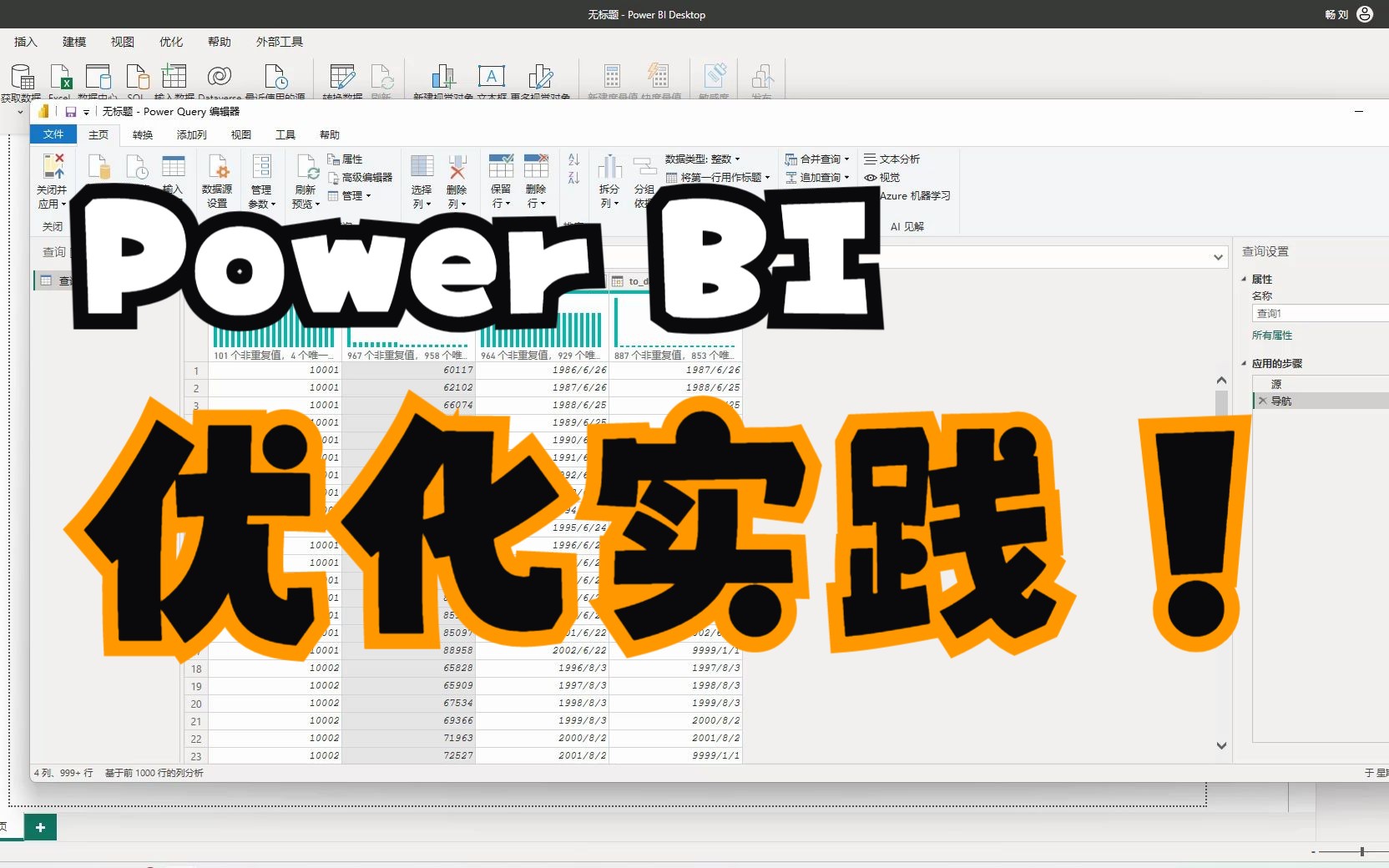Open 优化 tab in Power BI Desktop
Viewport: 1389px width, 868px height.
171,42
